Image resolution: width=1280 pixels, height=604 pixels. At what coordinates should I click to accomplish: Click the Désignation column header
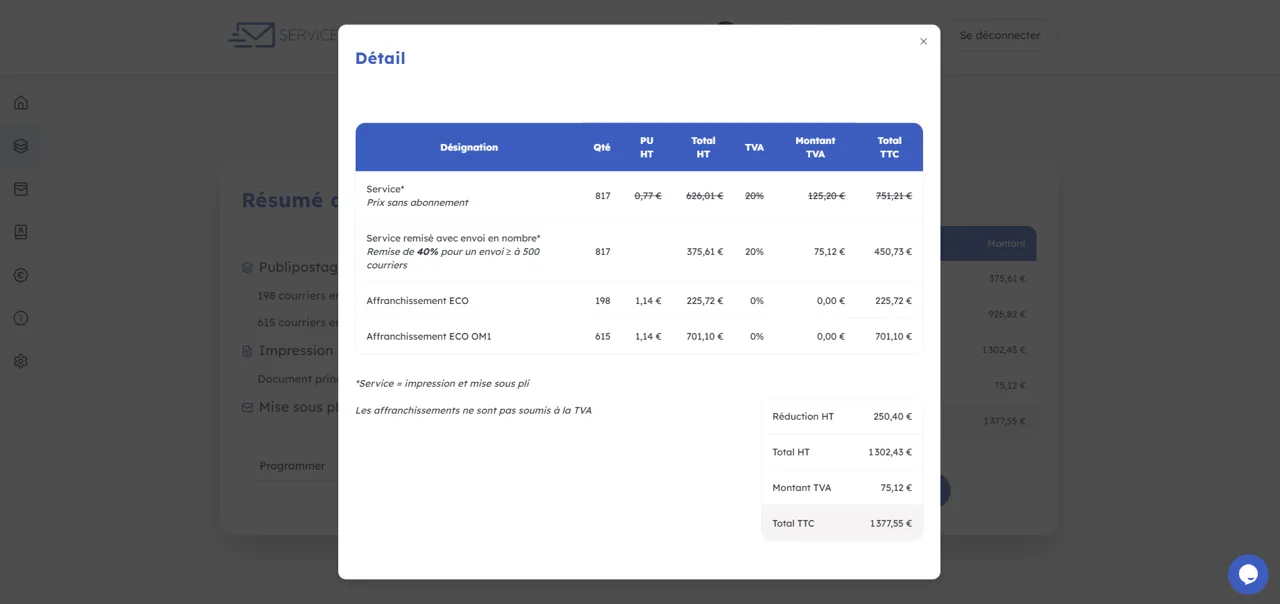pyautogui.click(x=469, y=147)
